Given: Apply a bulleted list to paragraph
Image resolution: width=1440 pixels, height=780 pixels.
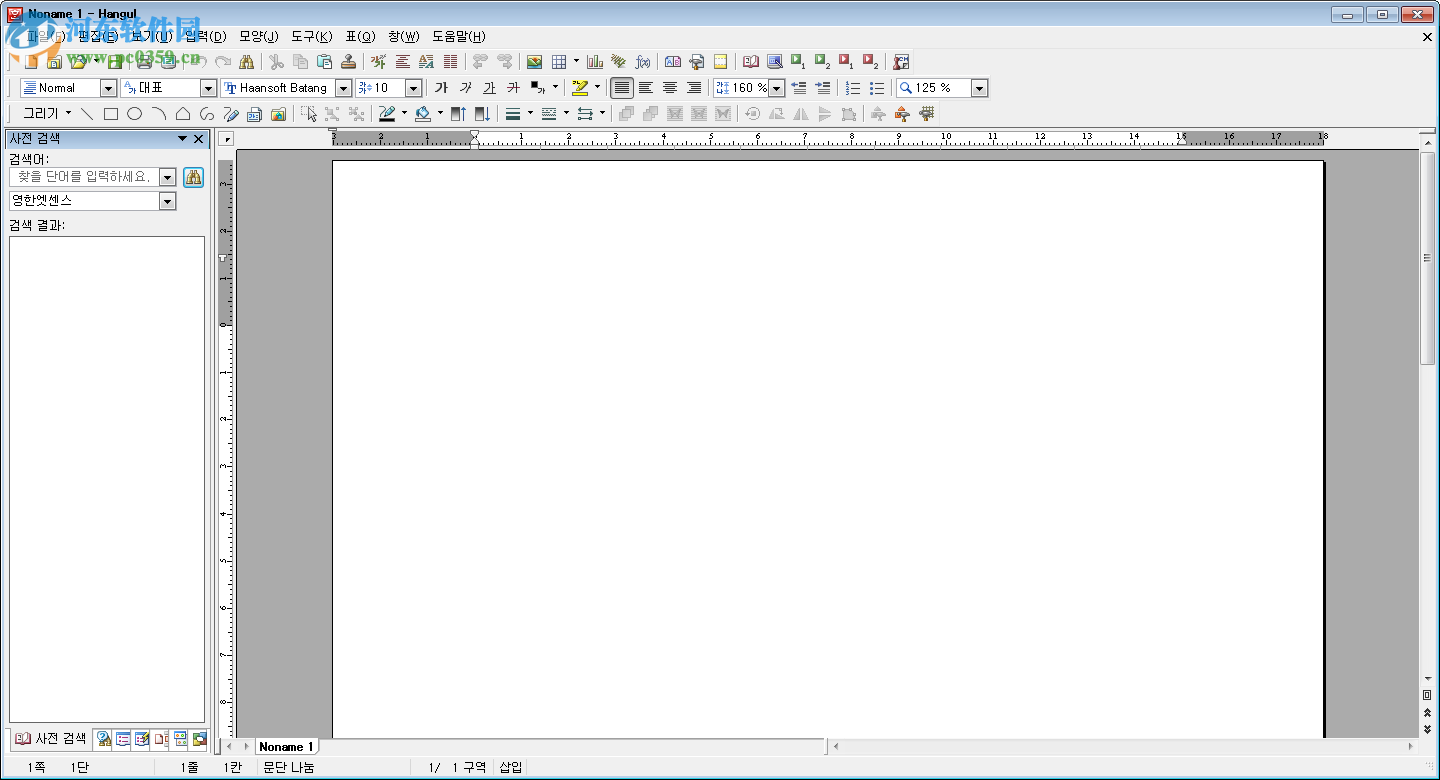Looking at the screenshot, I should [x=877, y=88].
